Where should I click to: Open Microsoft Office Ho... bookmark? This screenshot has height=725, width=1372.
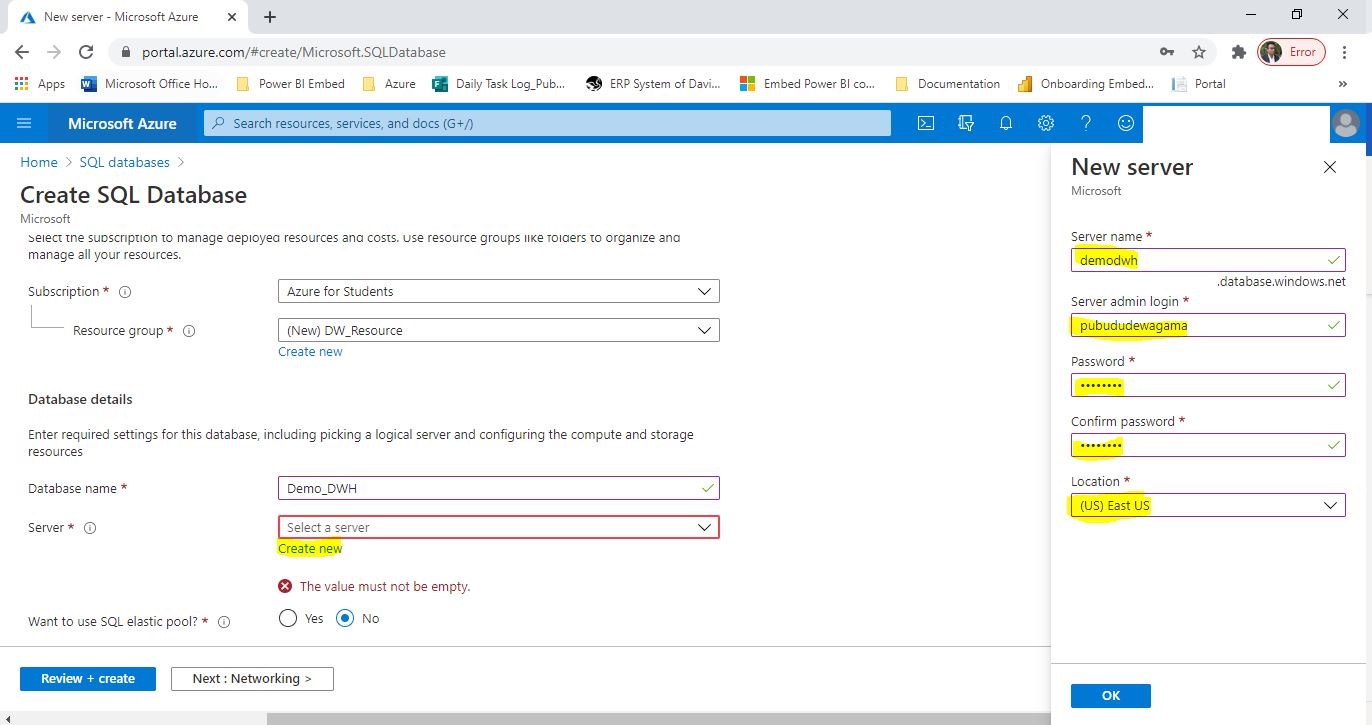[x=149, y=84]
